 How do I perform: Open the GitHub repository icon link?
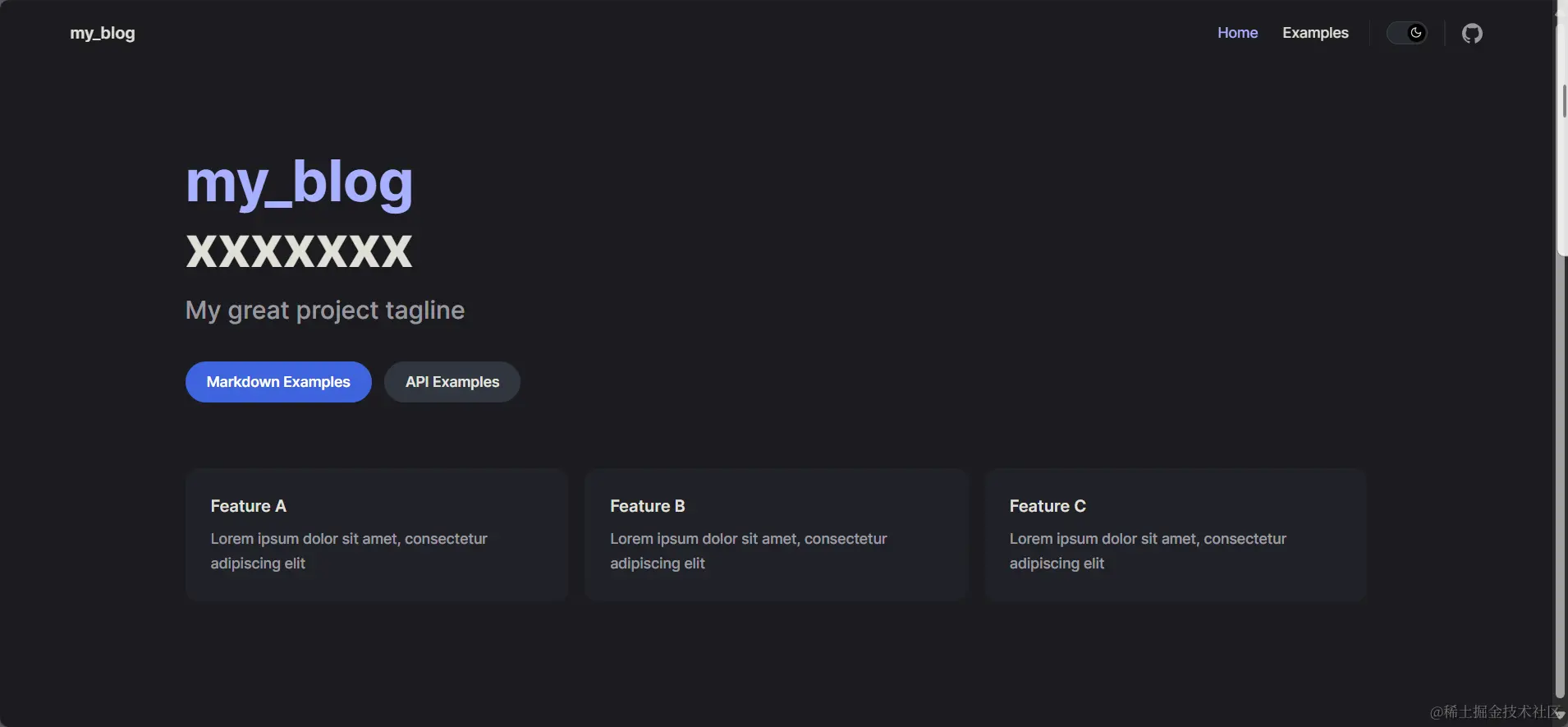click(1472, 34)
